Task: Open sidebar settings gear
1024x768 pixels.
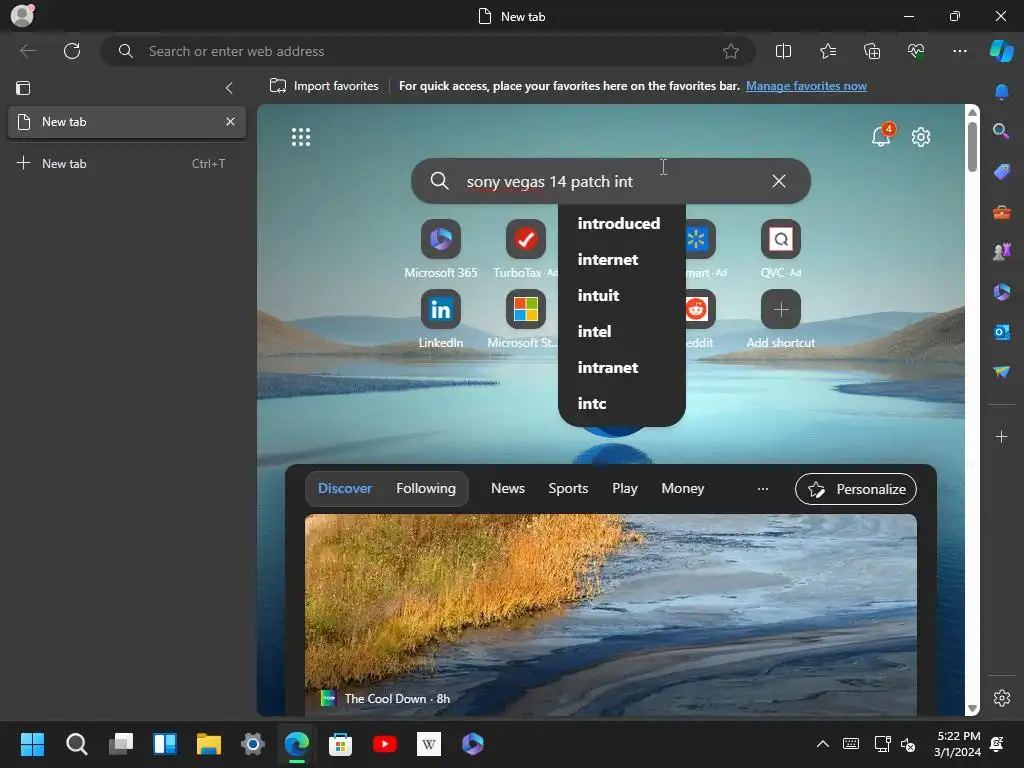Action: click(1001, 697)
